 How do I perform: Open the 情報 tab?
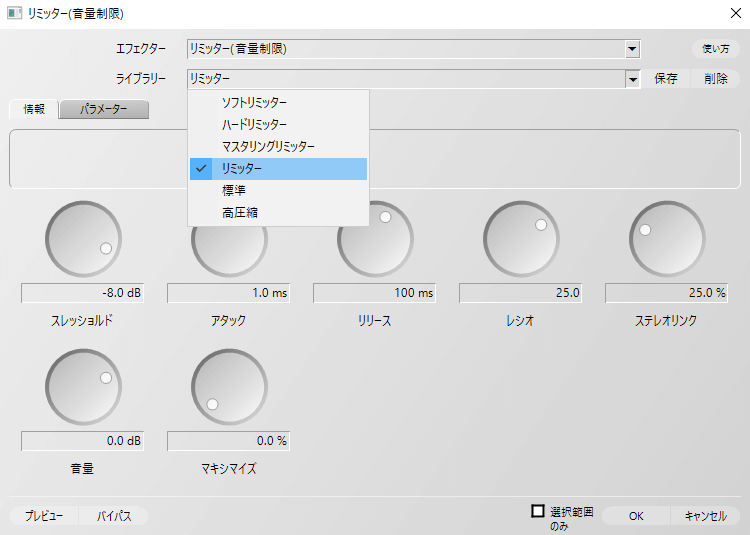click(x=34, y=110)
